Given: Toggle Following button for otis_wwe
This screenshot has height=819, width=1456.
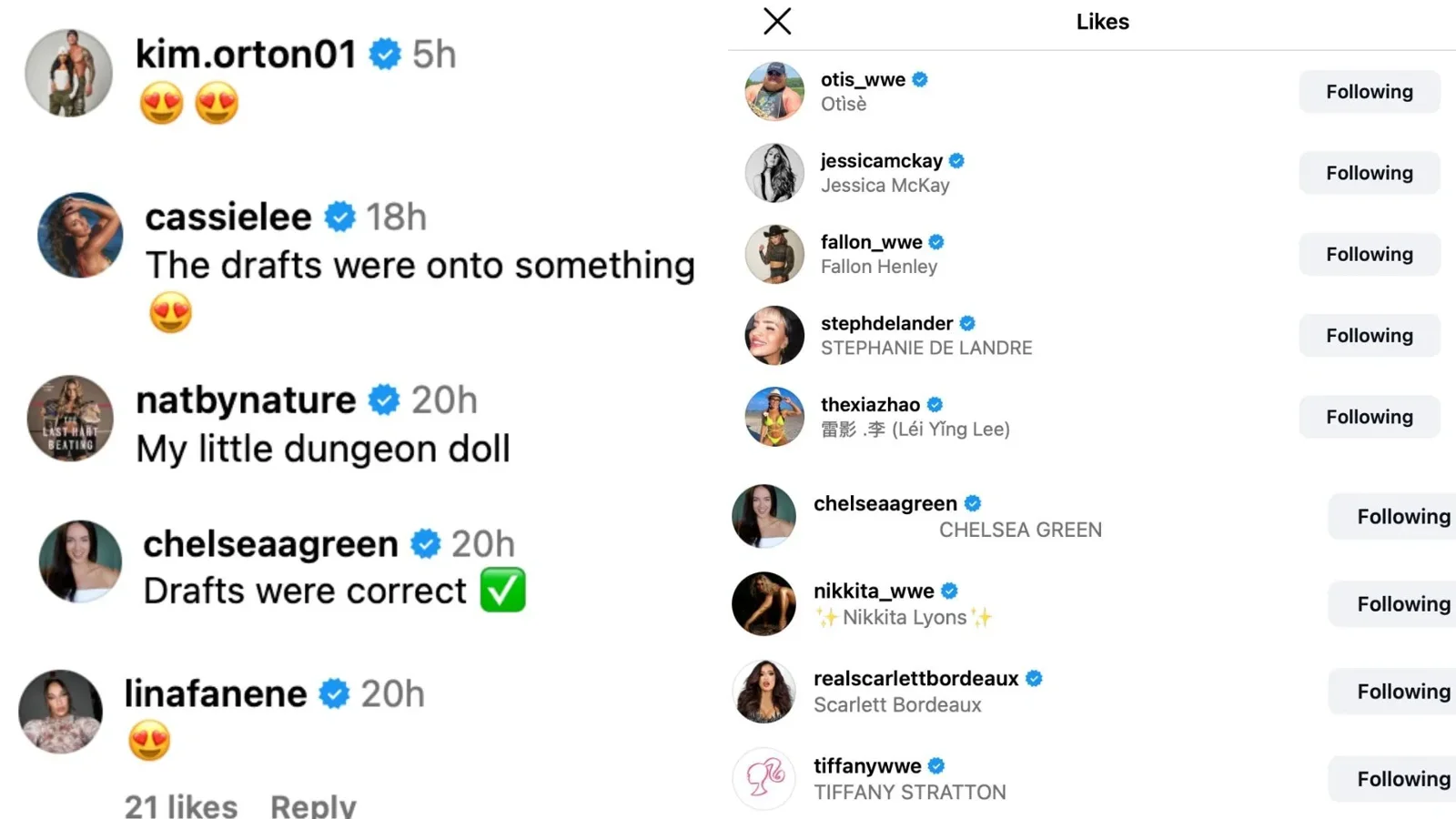Looking at the screenshot, I should click(1369, 92).
